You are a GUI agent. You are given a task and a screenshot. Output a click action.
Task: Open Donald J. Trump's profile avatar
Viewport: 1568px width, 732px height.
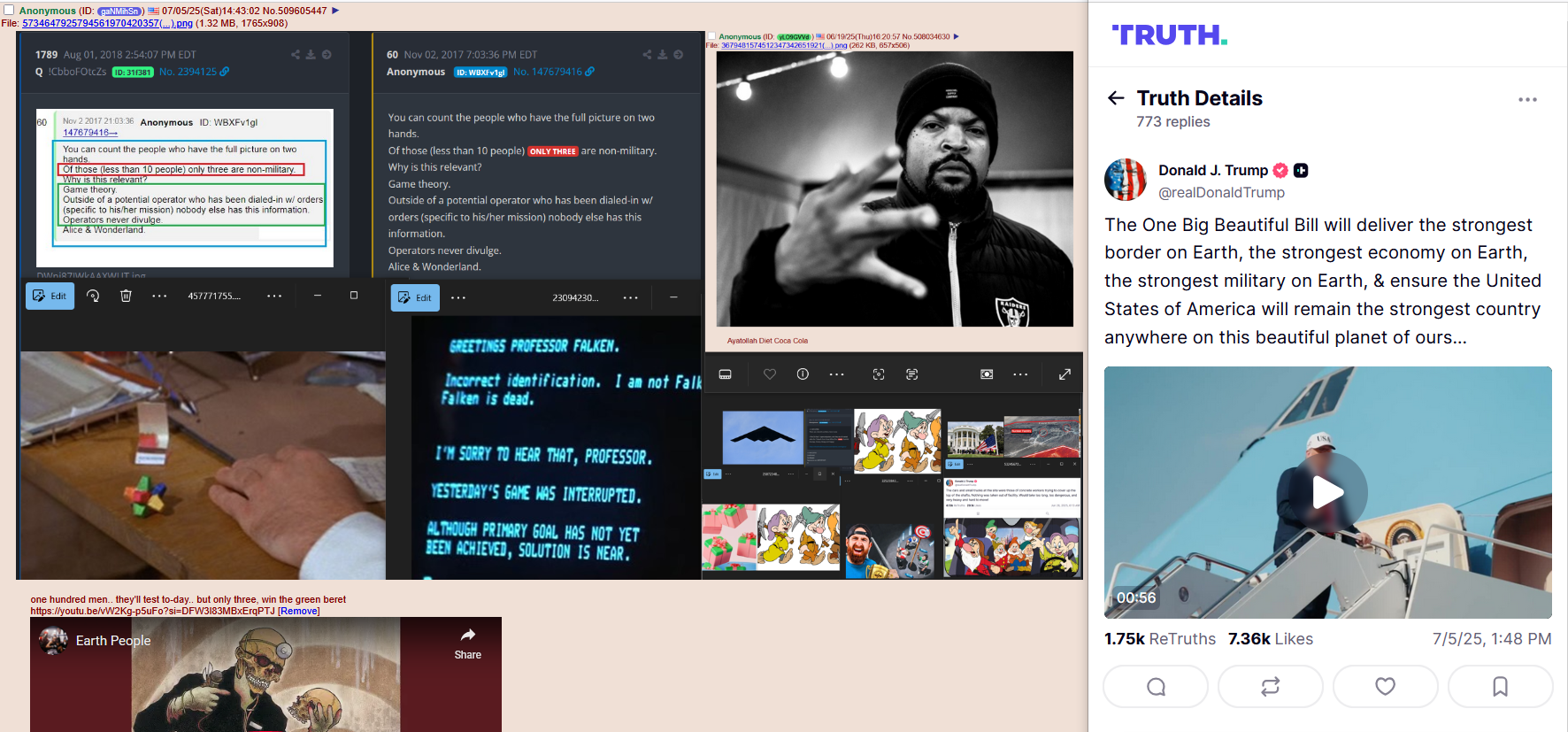1126,180
